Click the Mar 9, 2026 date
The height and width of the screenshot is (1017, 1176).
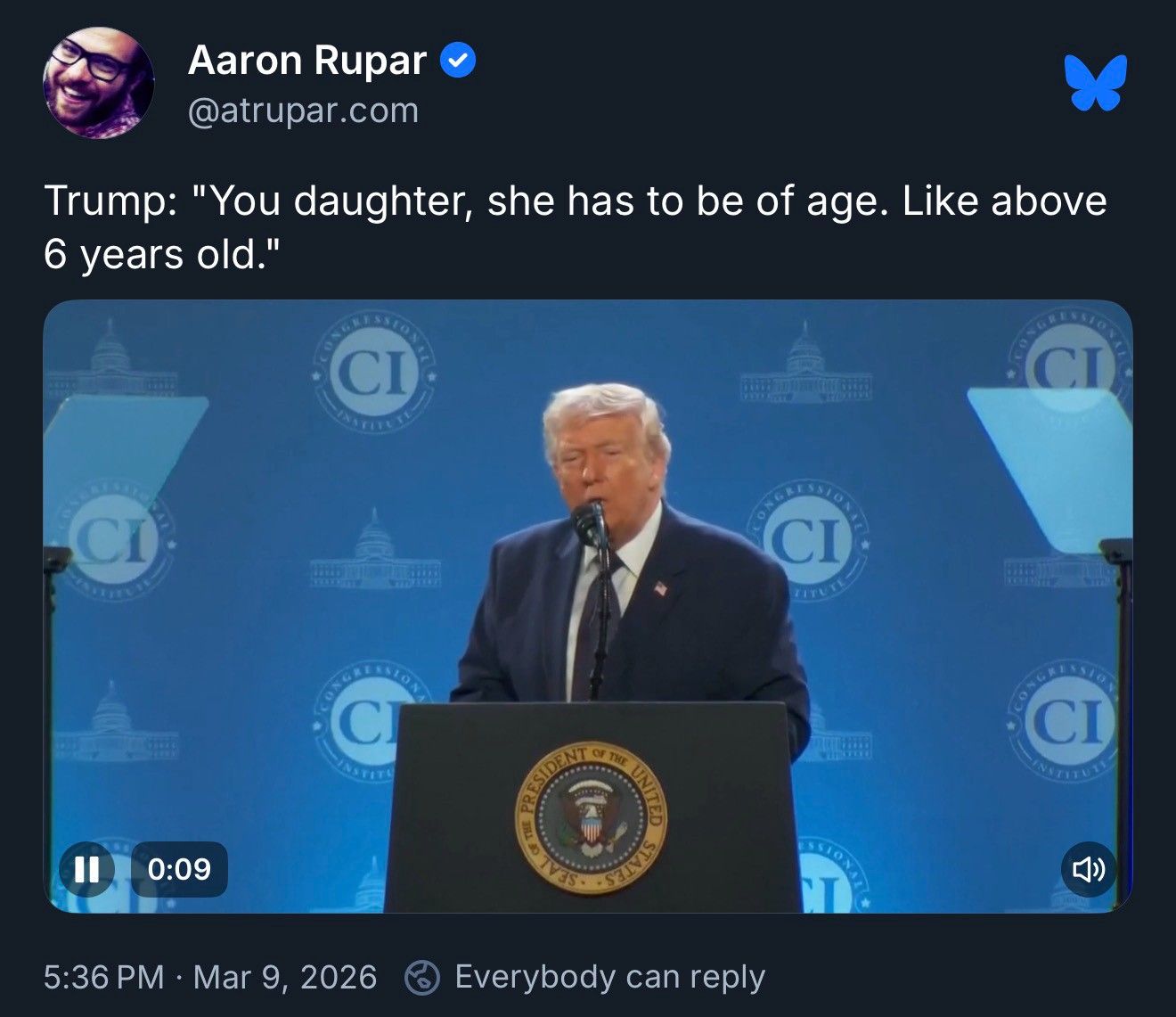285,977
